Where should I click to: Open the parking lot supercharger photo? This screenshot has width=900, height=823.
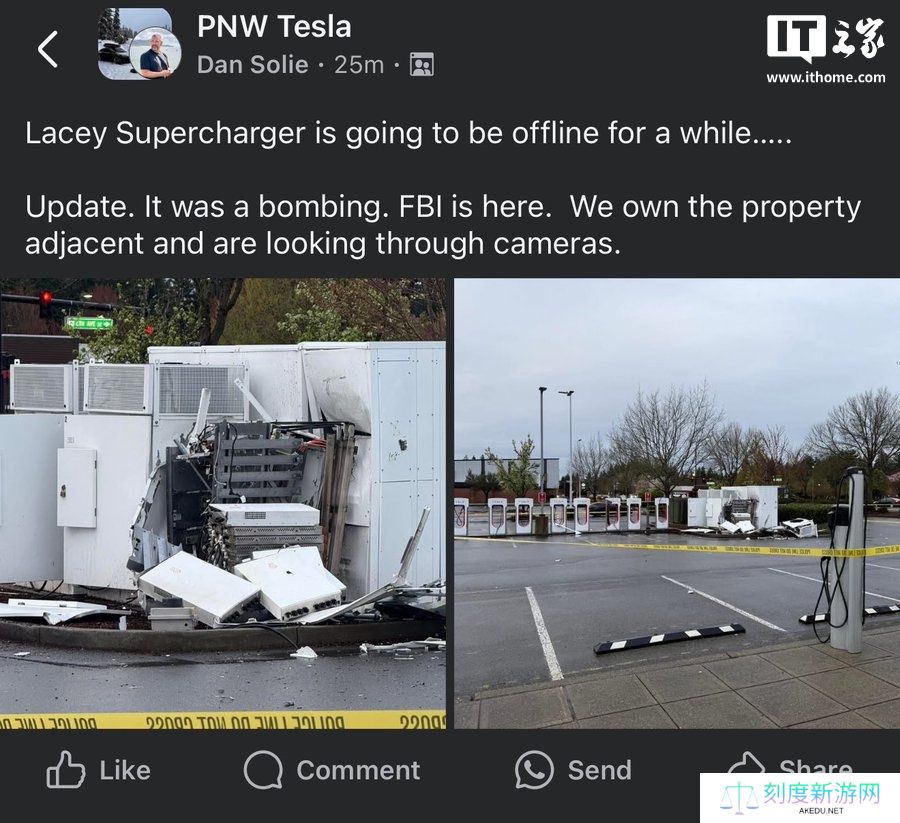(x=677, y=503)
